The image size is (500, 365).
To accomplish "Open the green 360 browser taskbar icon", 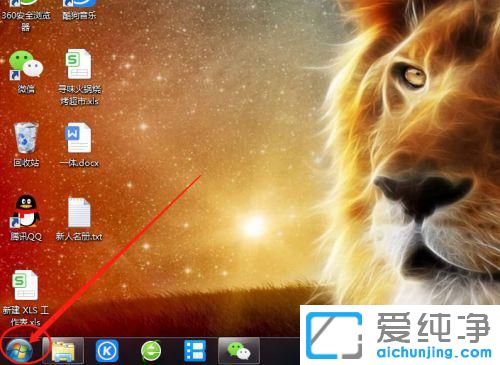I will [151, 351].
